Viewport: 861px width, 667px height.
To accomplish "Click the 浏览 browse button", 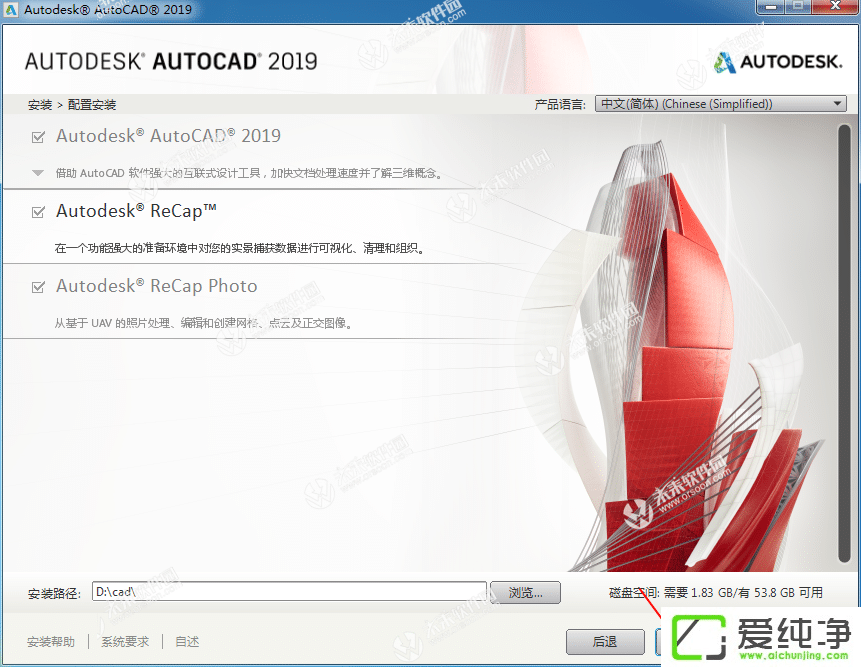I will coord(525,592).
